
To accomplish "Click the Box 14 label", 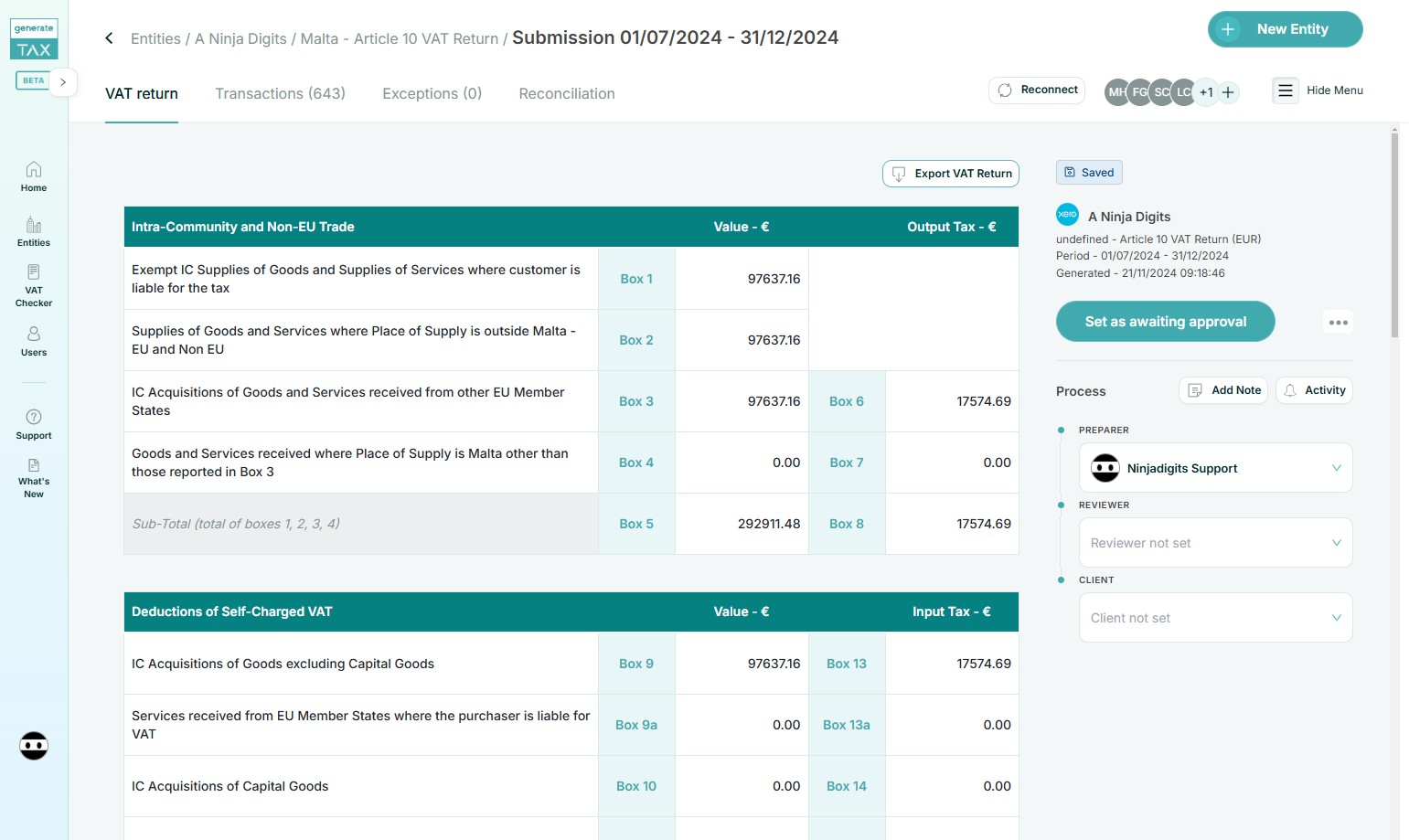I will point(847,786).
